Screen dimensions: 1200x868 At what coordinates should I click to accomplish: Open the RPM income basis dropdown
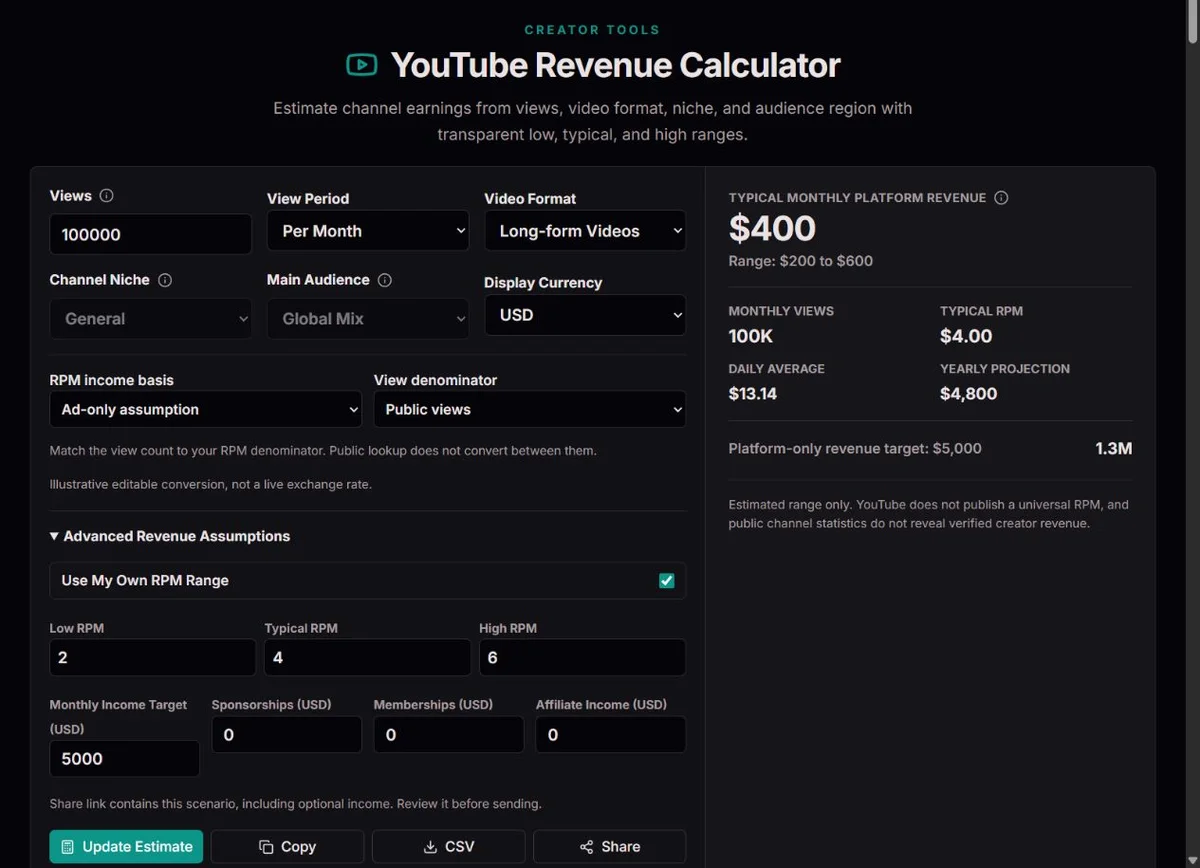(x=206, y=410)
